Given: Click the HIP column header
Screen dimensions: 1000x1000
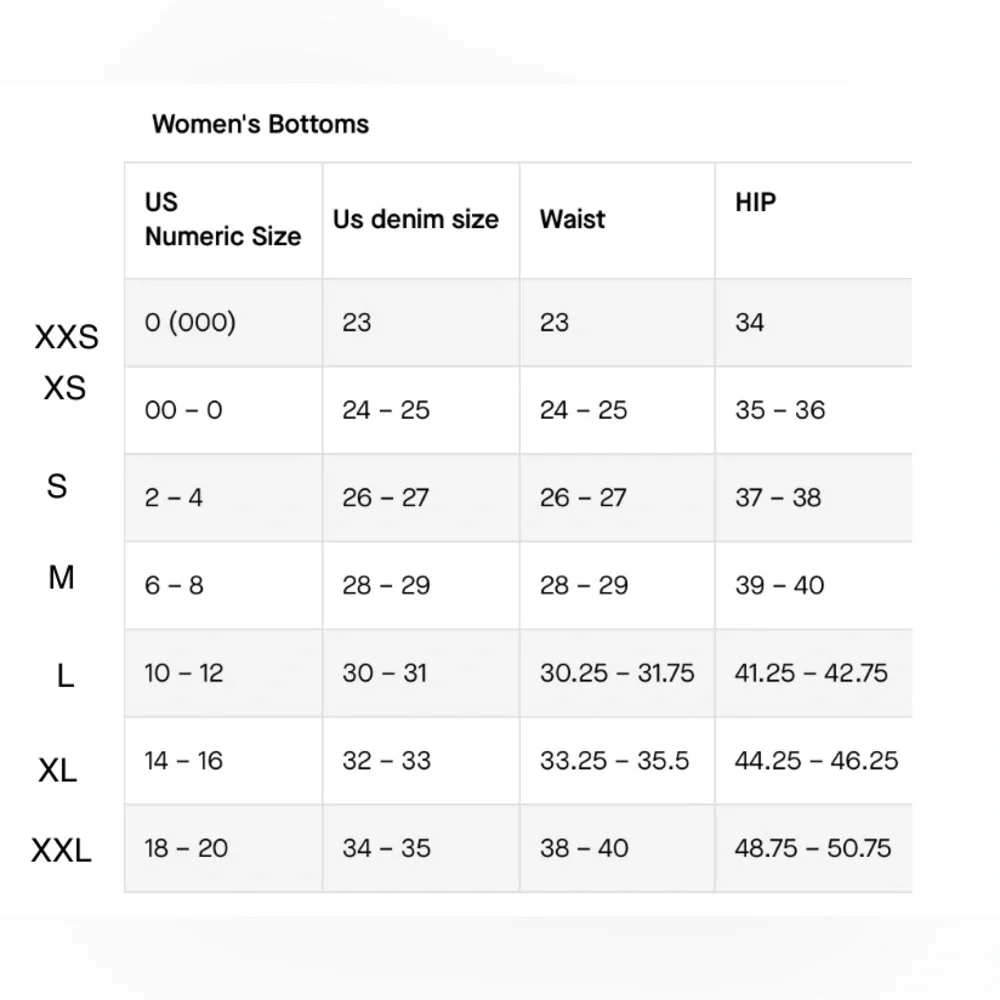Looking at the screenshot, I should click(x=756, y=202).
